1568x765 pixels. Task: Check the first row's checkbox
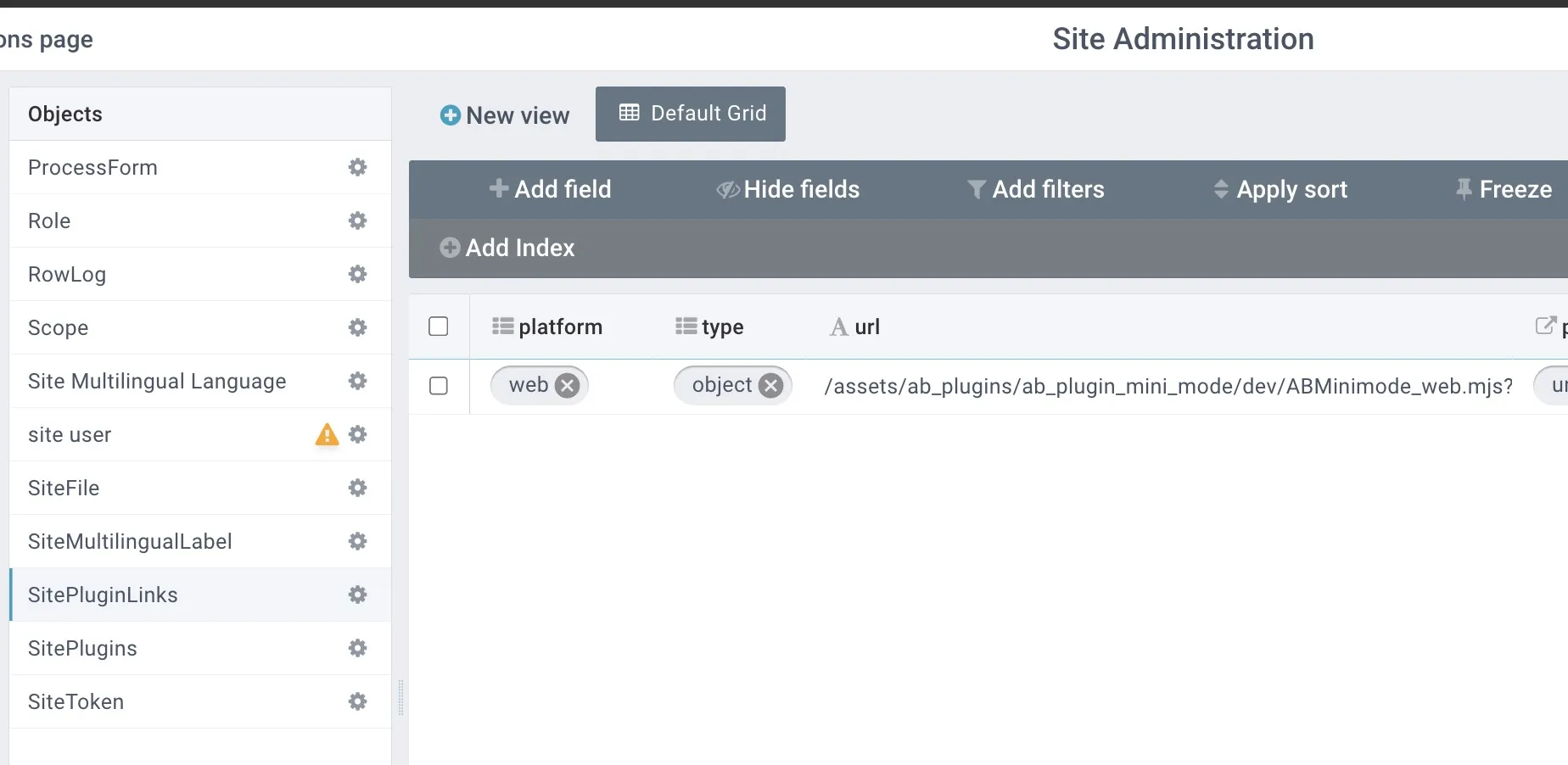[x=439, y=386]
